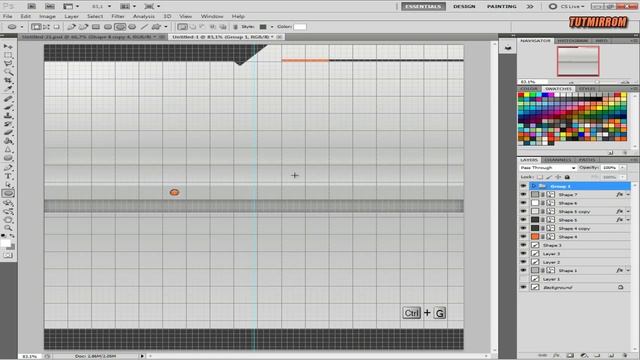Expand effects arrow on Shape 7 layer

coord(628,195)
